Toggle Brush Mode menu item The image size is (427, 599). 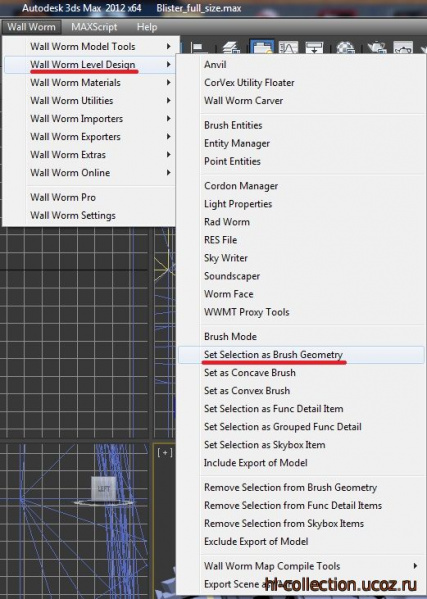coord(230,337)
